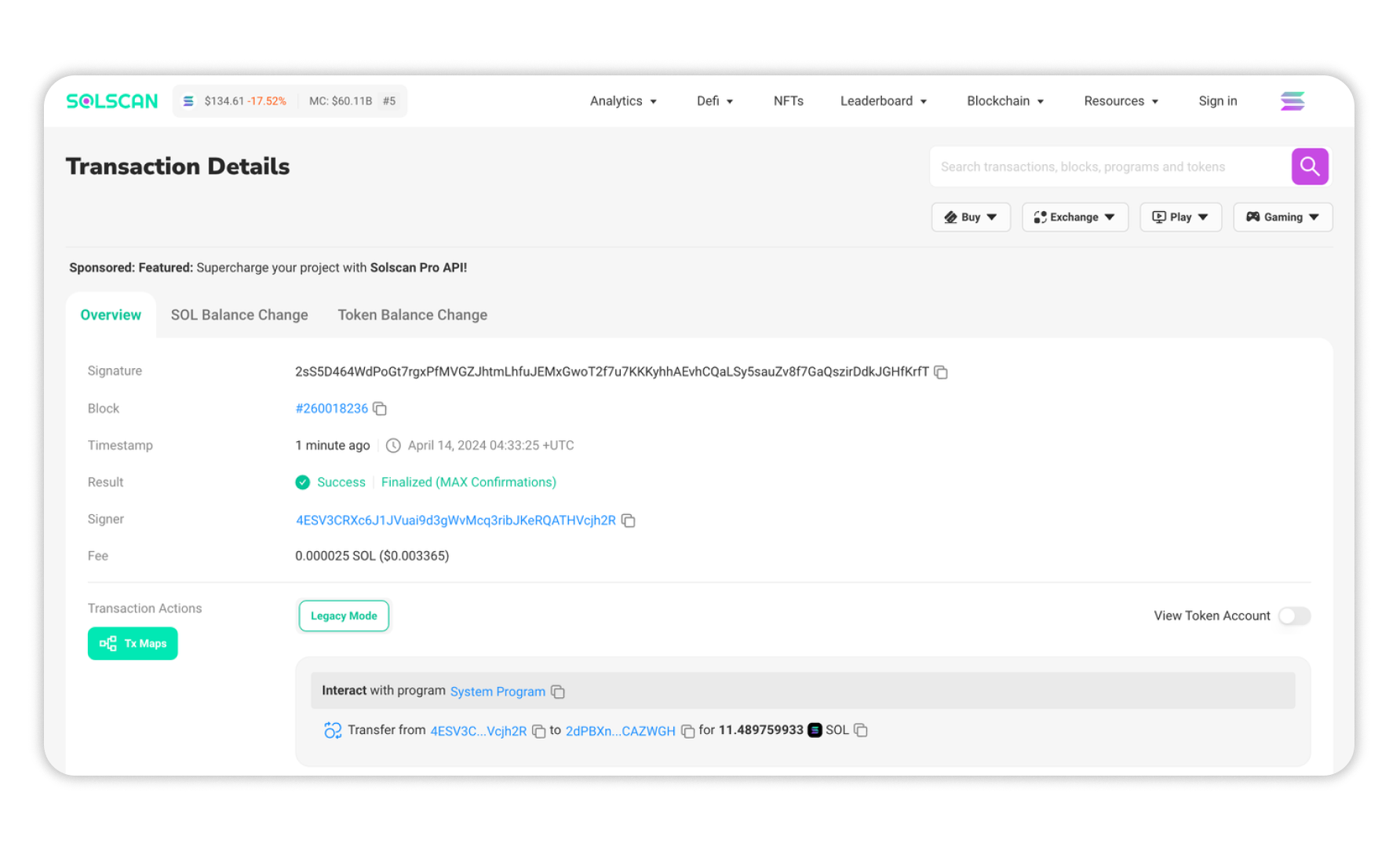Click the April 14, 2024 timestamp text
The image size is (1400, 851).
click(x=490, y=445)
